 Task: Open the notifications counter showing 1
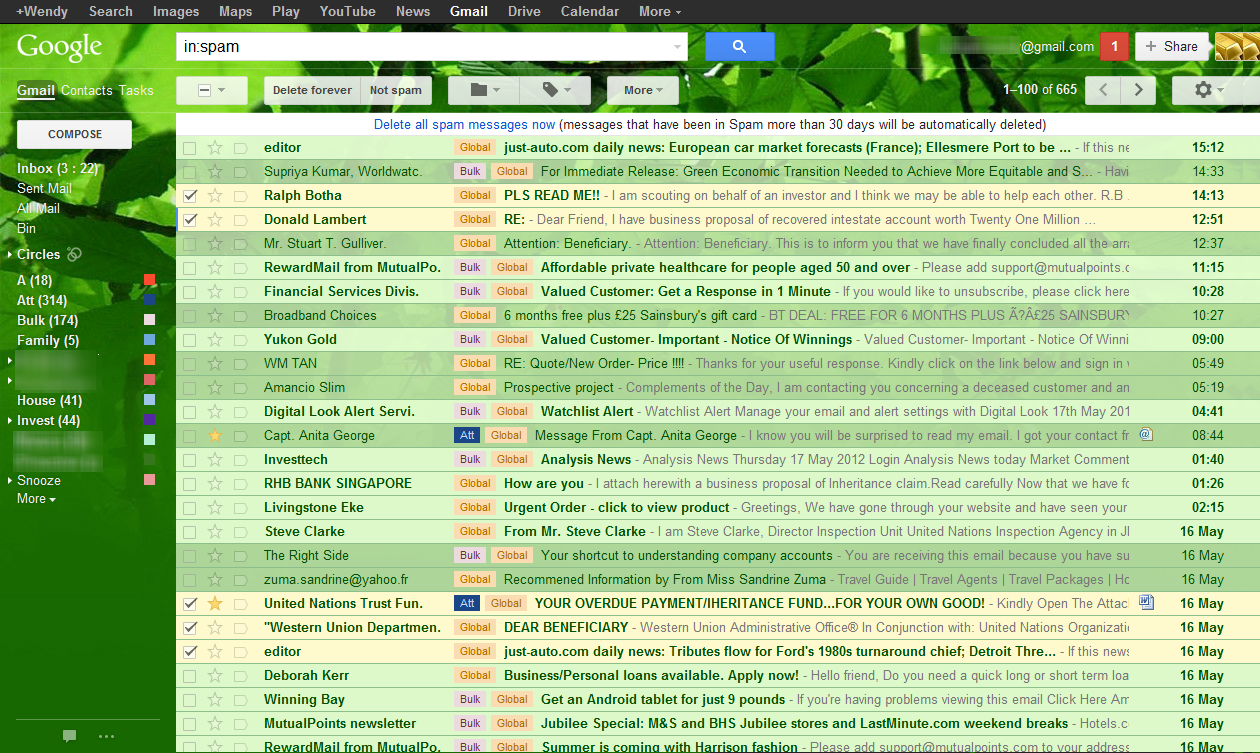pyautogui.click(x=1115, y=46)
